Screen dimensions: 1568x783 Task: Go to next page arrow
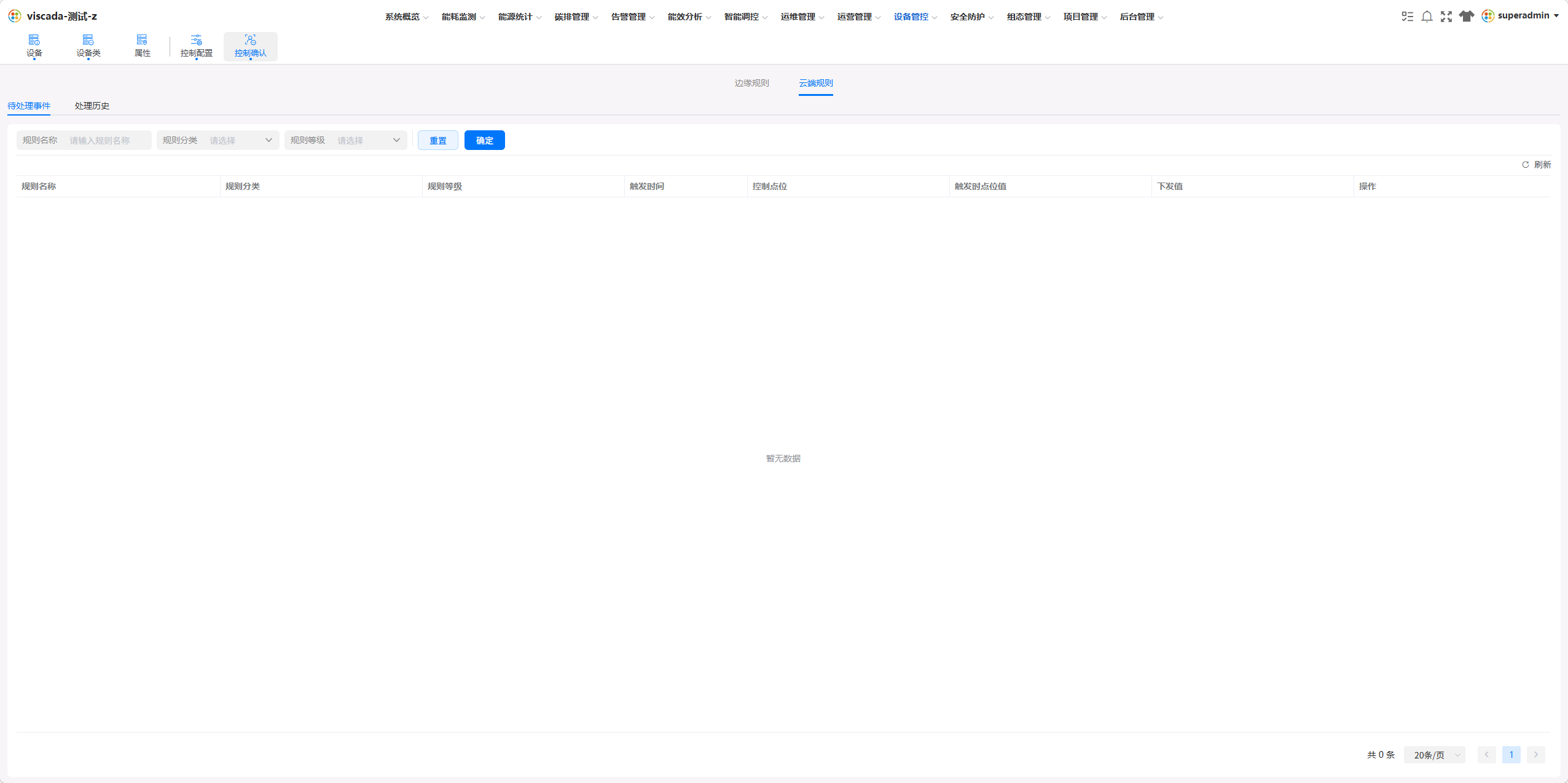pyautogui.click(x=1536, y=755)
